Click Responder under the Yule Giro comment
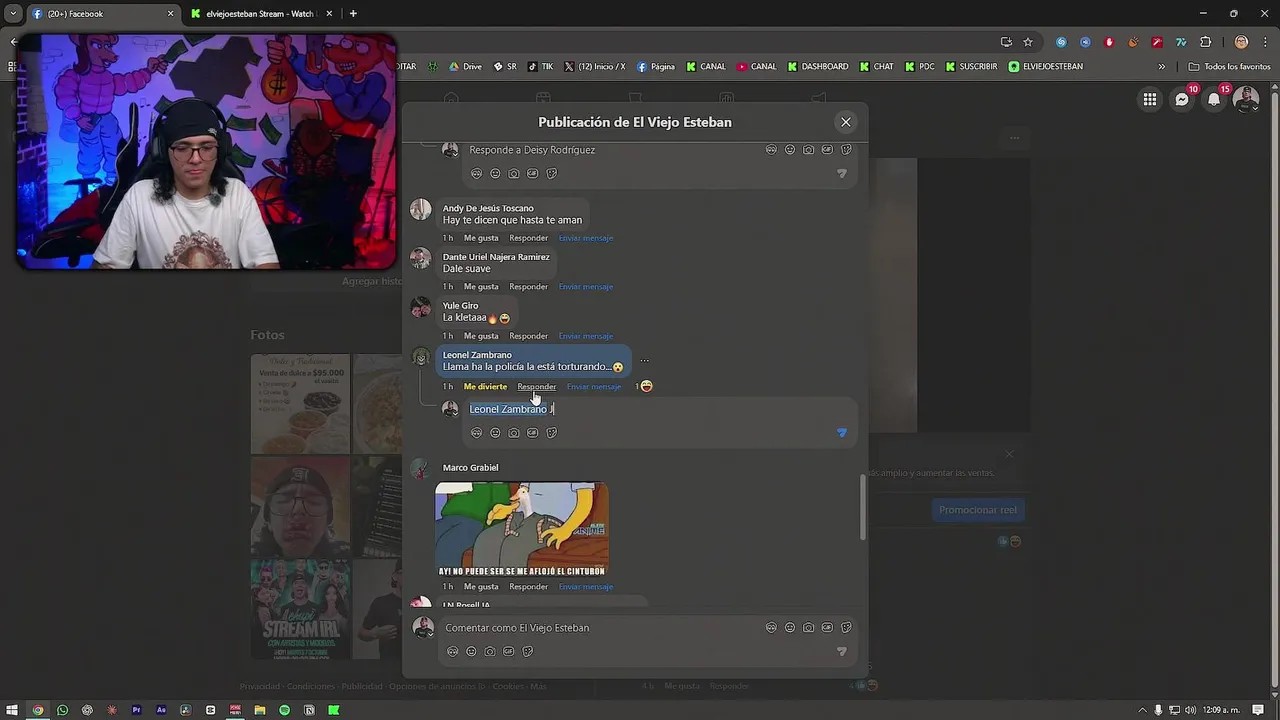The image size is (1280, 720). (528, 336)
